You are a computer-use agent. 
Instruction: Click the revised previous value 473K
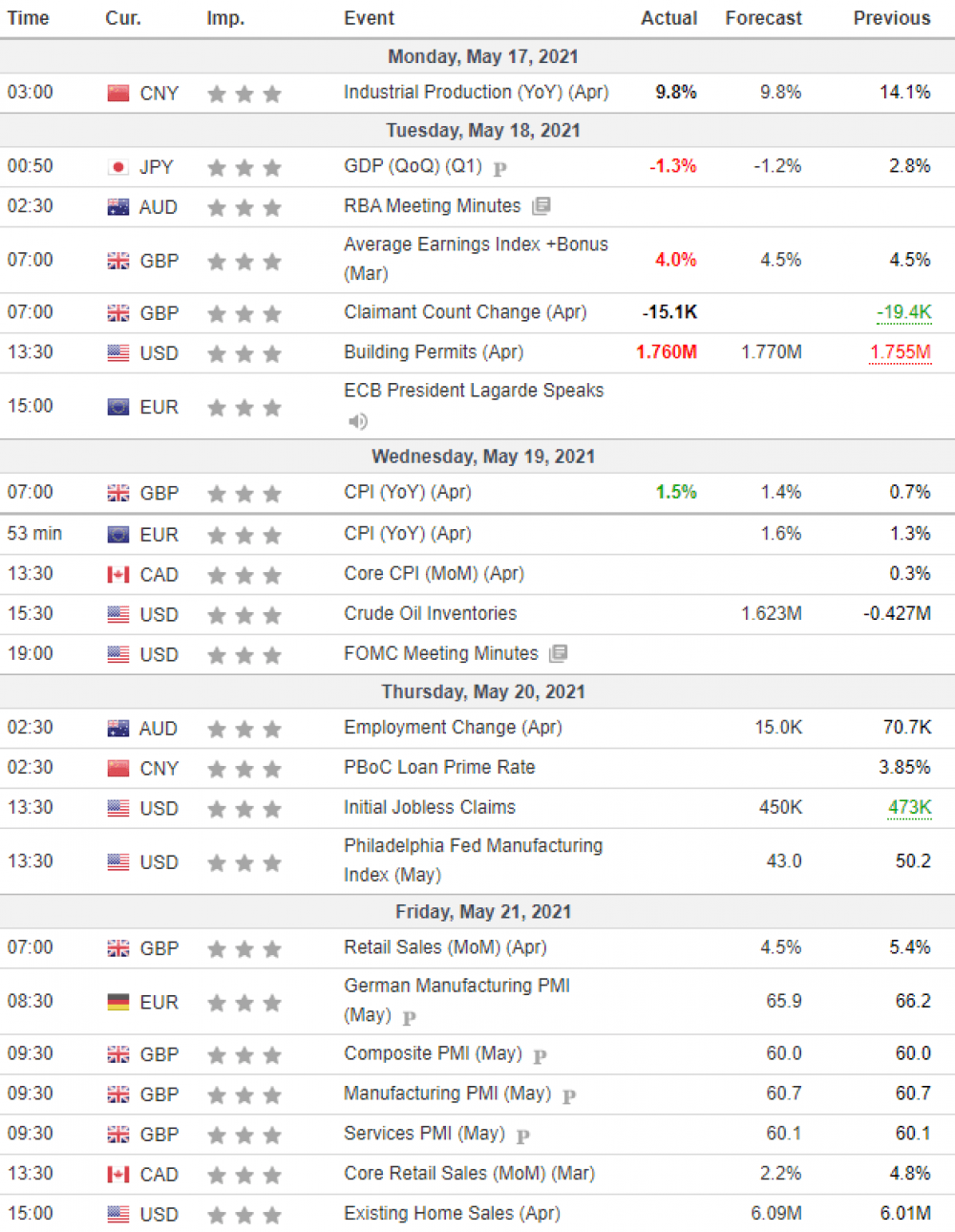pos(910,808)
